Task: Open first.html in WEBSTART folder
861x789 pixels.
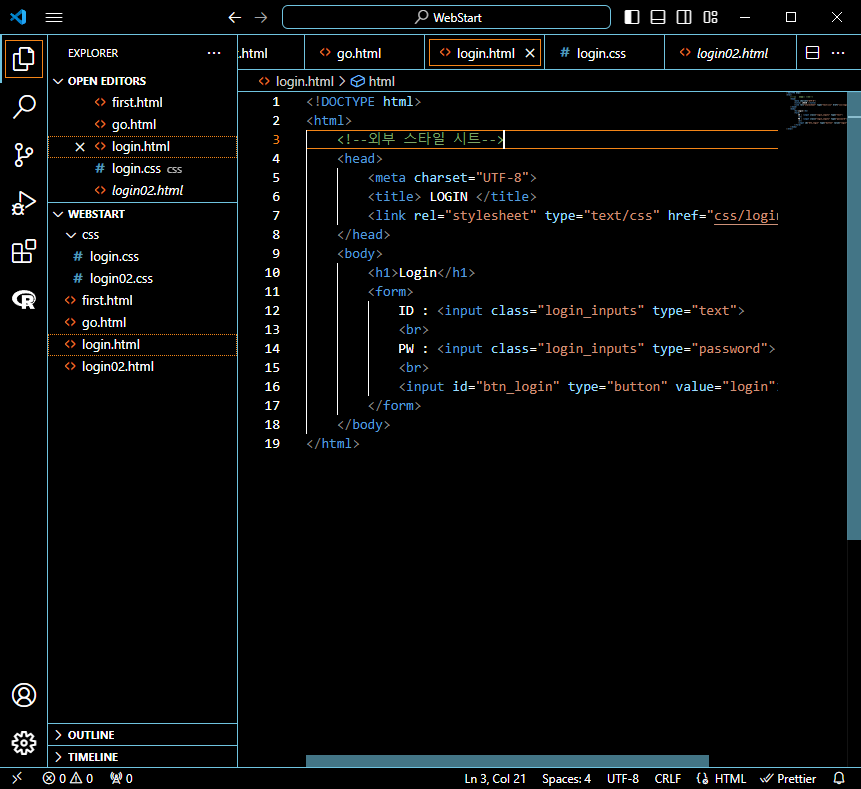Action: point(143,300)
